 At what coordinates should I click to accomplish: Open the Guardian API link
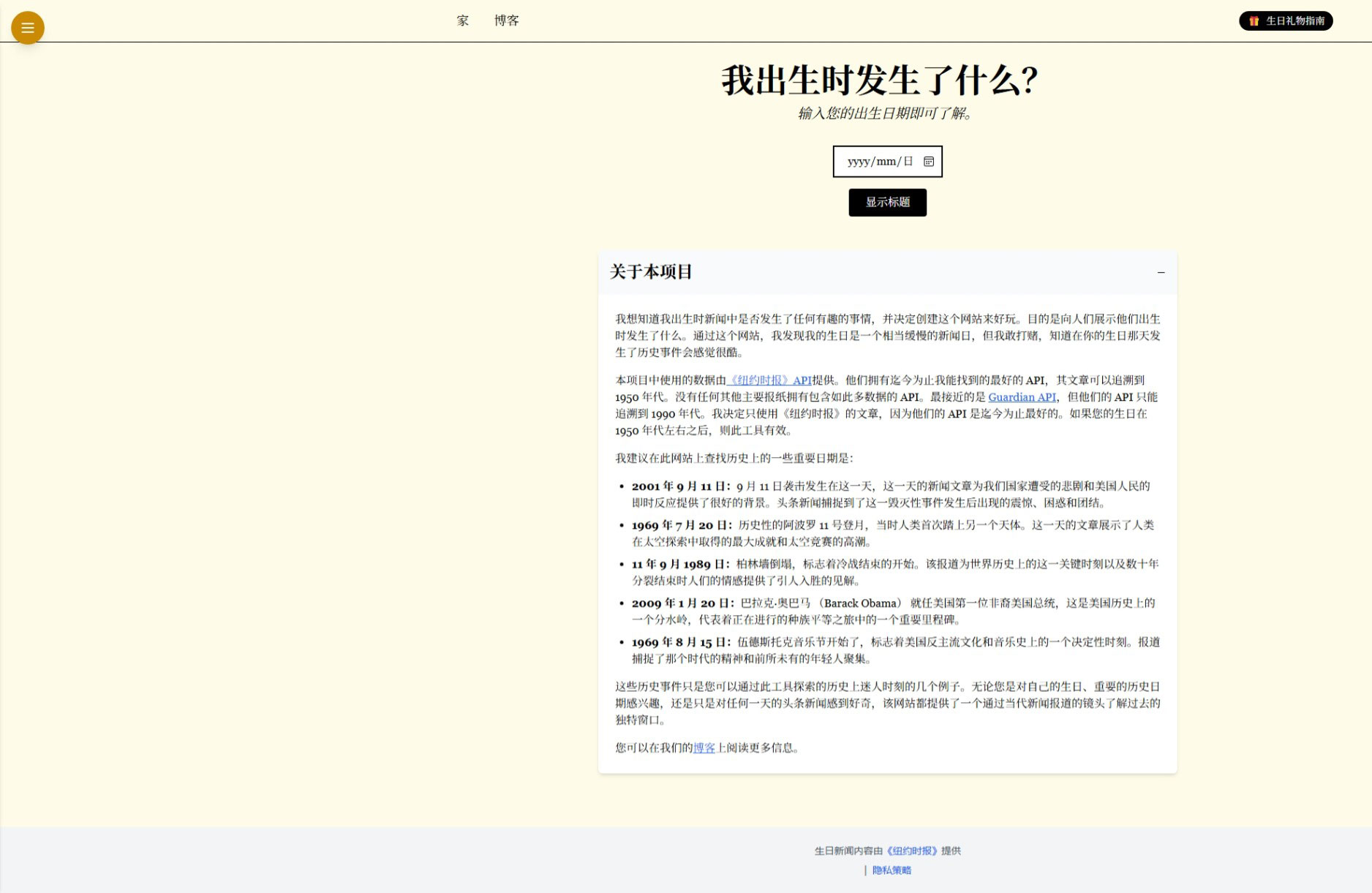pyautogui.click(x=1021, y=397)
